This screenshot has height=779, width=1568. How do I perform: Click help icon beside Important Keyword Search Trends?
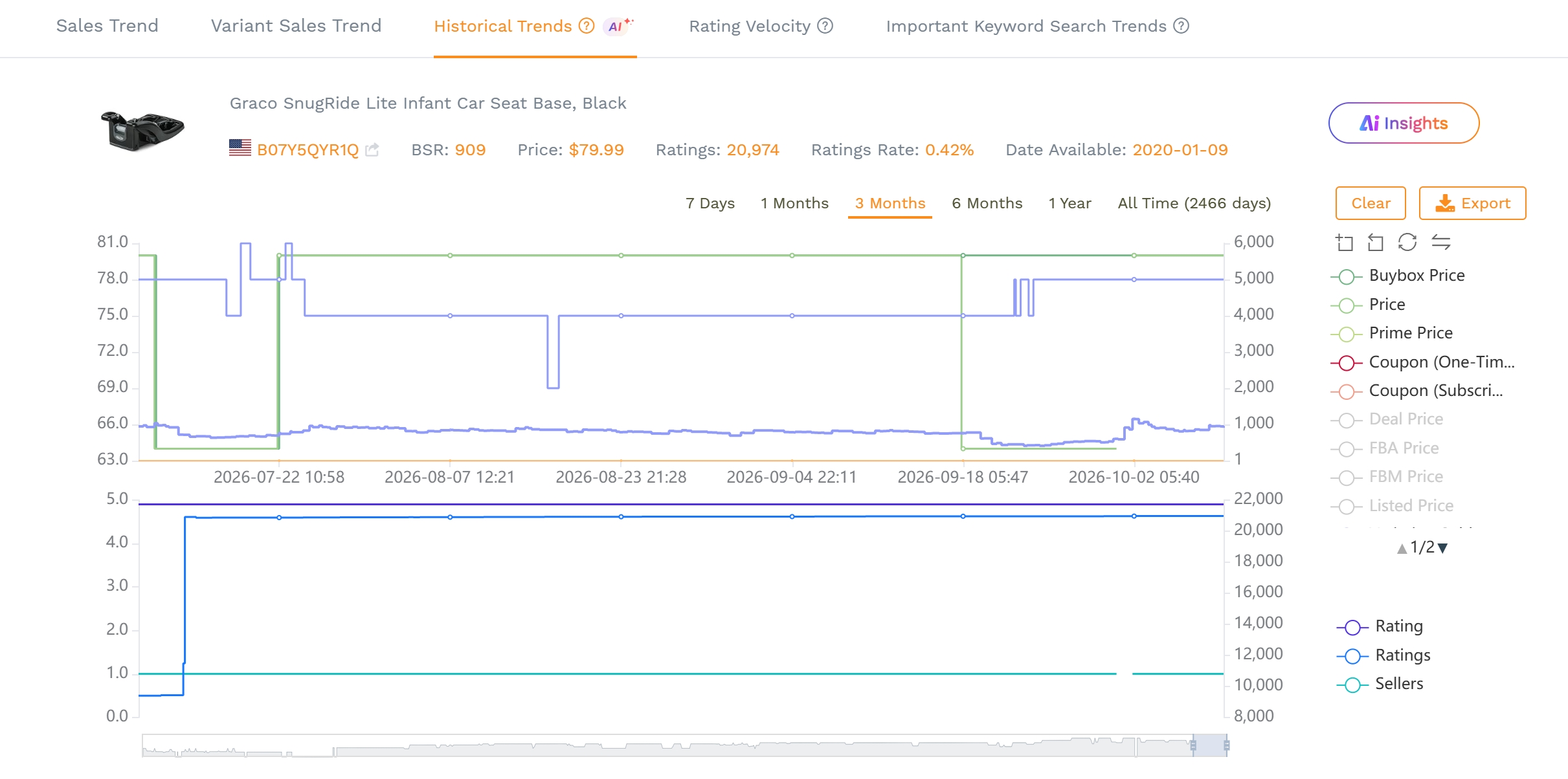[x=1182, y=26]
